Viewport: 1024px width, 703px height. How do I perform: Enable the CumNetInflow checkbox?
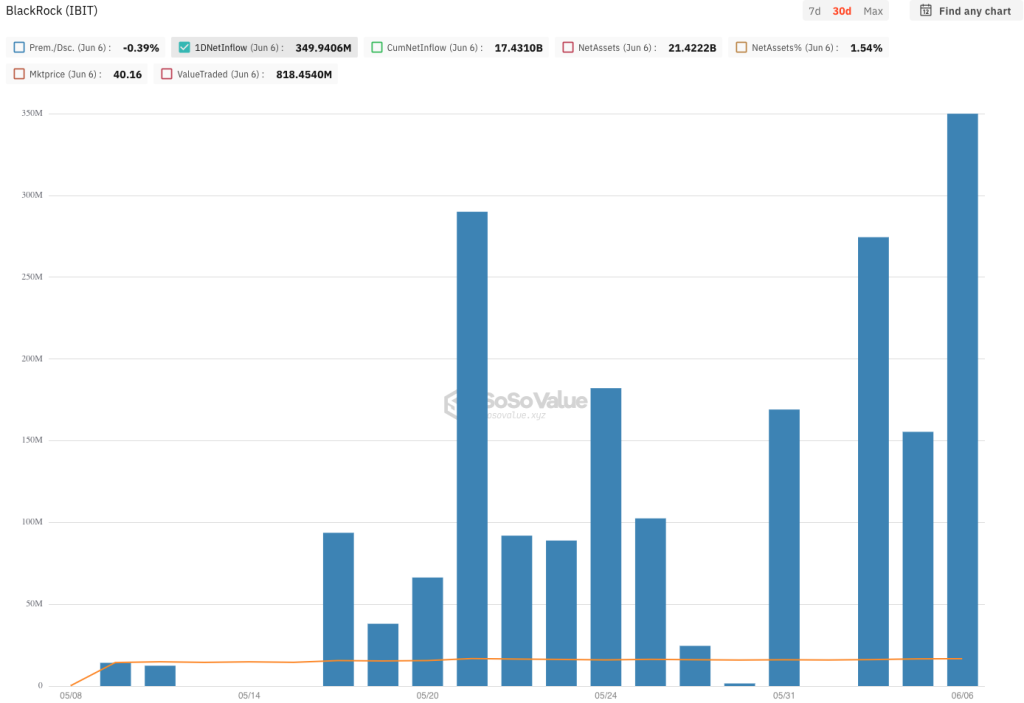point(377,47)
